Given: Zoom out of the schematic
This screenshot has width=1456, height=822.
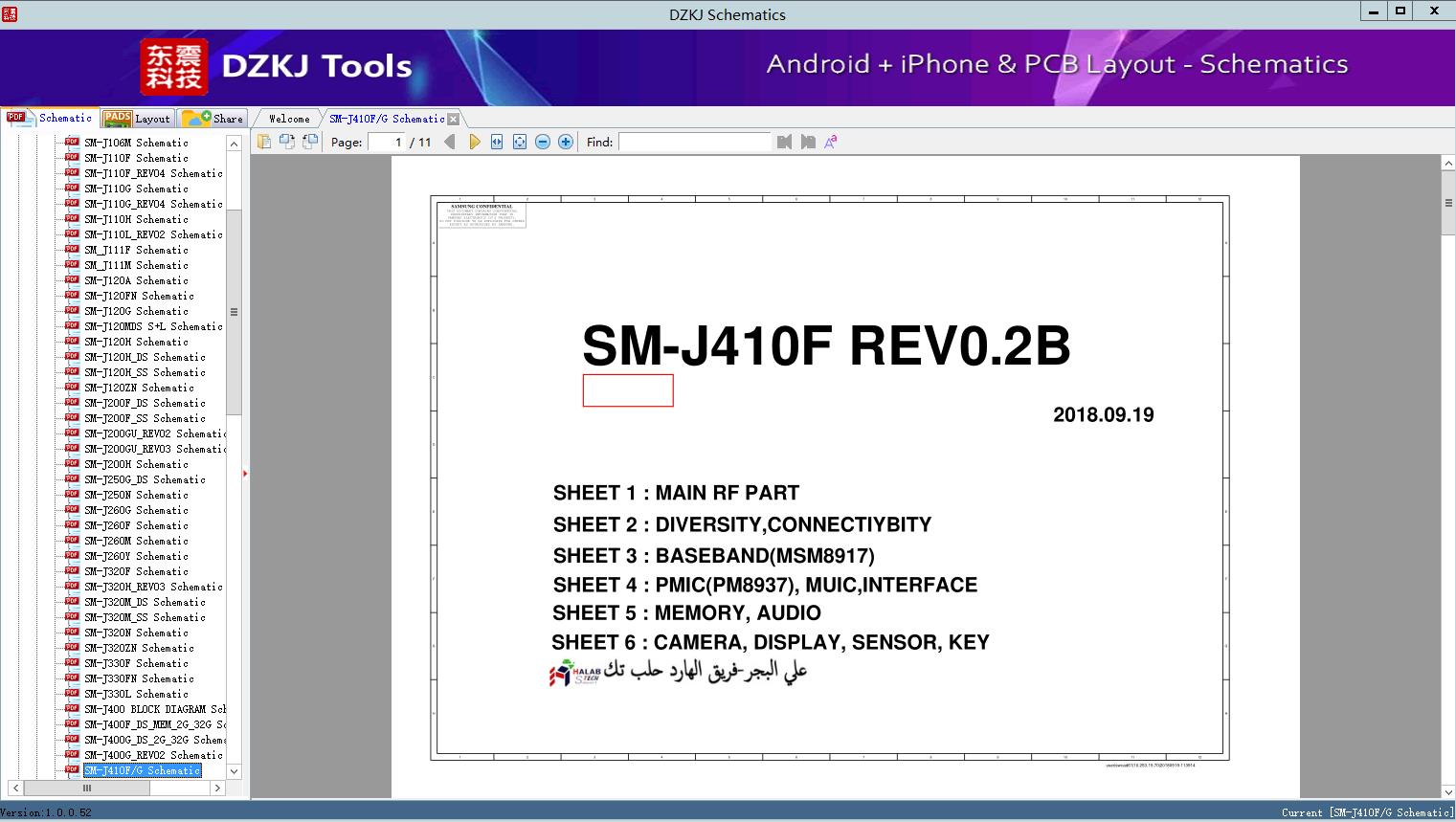Looking at the screenshot, I should [543, 142].
